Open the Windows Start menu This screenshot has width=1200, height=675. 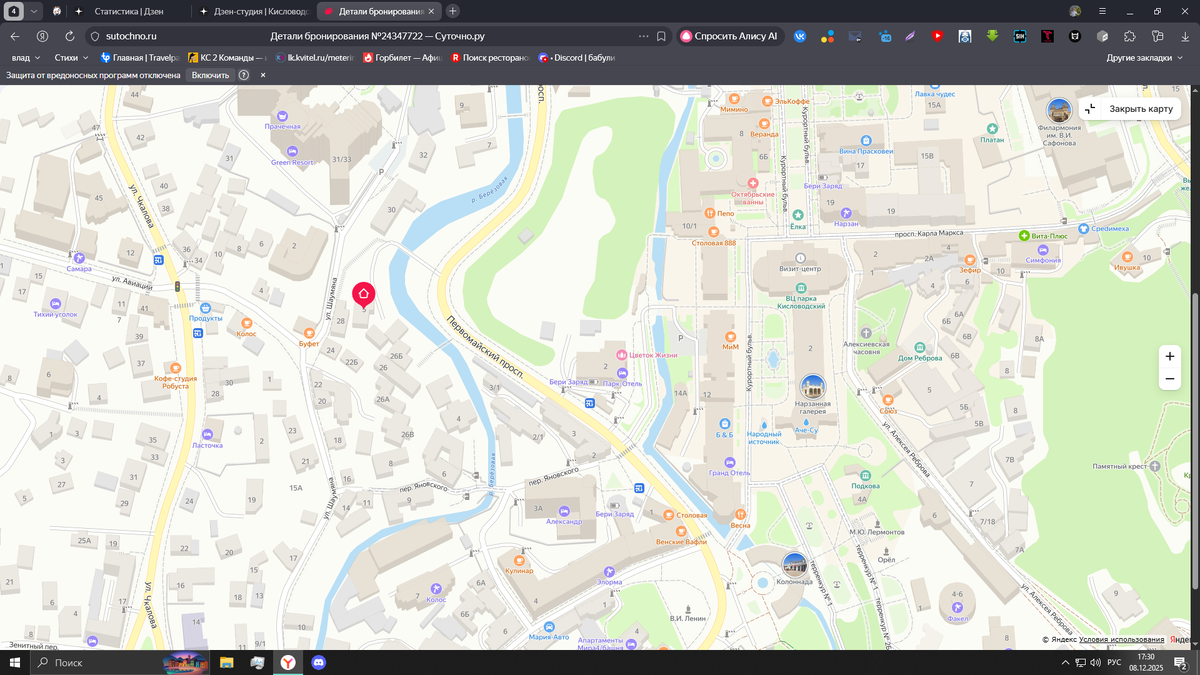click(15, 662)
